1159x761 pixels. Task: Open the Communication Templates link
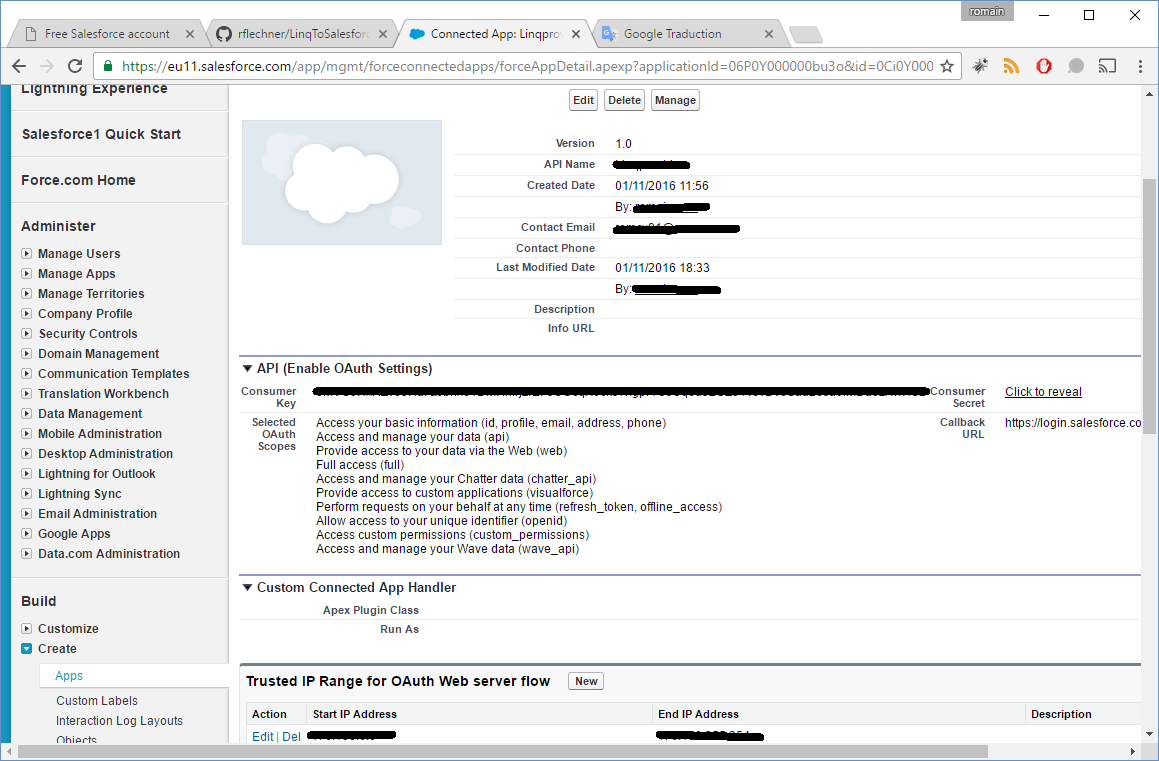(114, 374)
